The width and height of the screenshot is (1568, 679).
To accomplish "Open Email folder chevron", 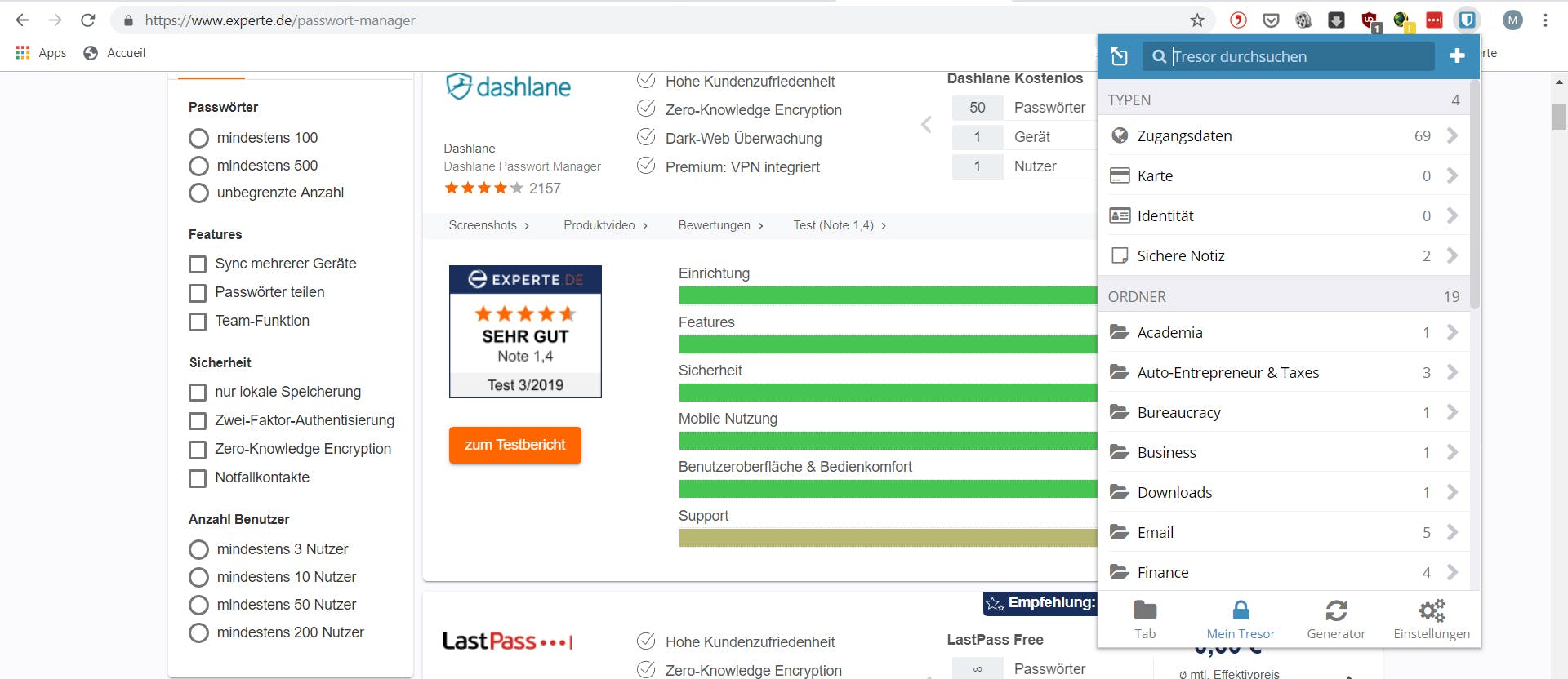I will tap(1452, 532).
